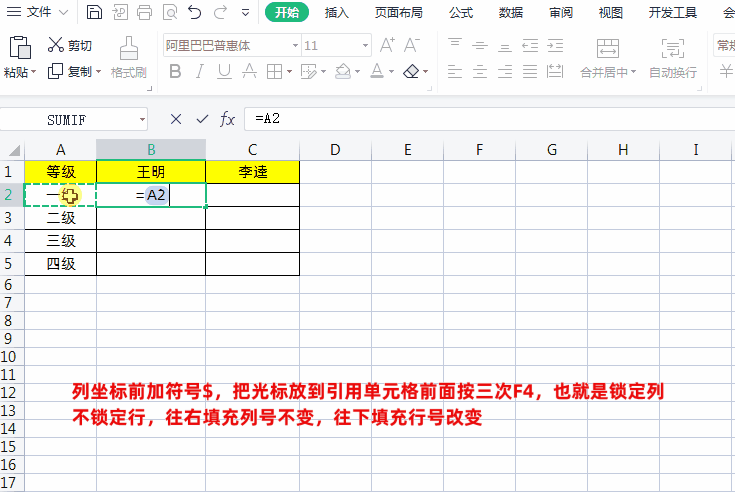
Task: Click the formula bar showing =A2
Action: pyautogui.click(x=489, y=119)
